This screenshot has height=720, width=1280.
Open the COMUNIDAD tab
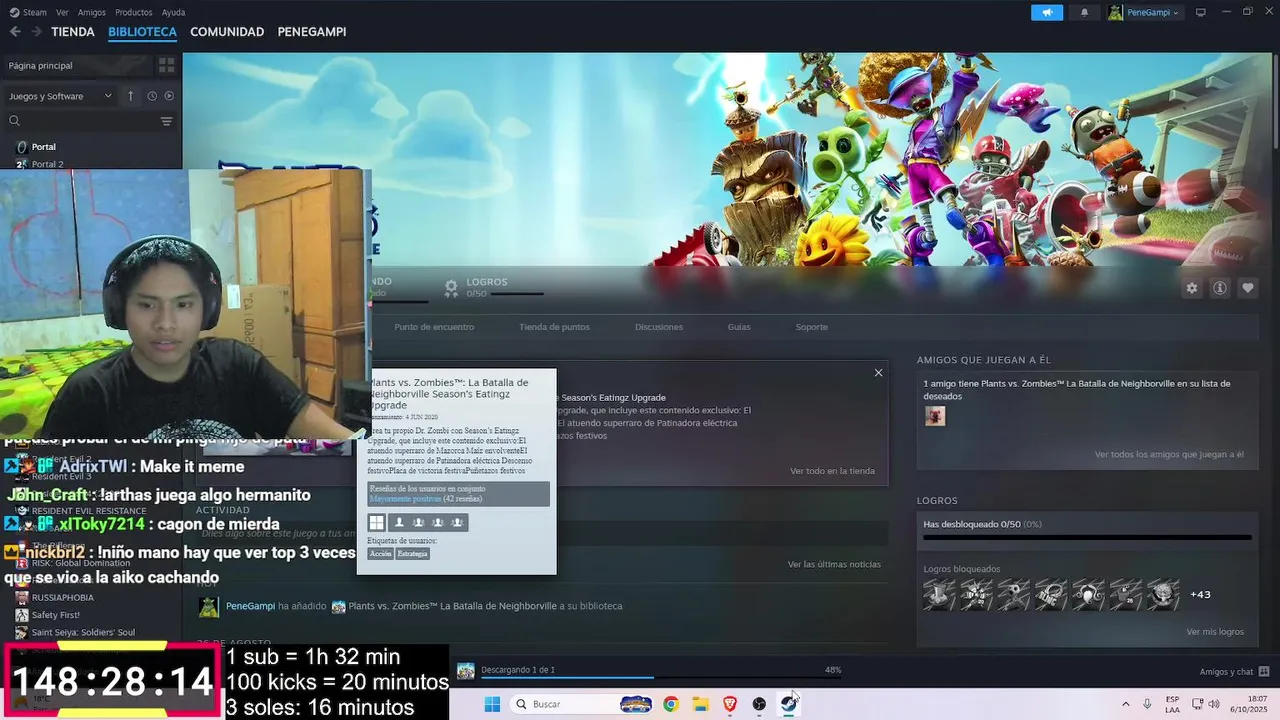click(227, 32)
